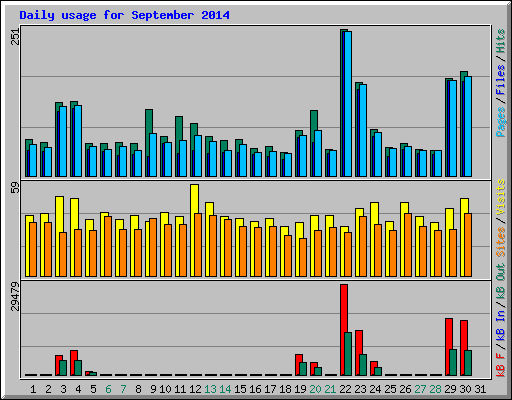Click the yellow 'Visits' legend label
This screenshot has width=512, height=400.
point(501,197)
